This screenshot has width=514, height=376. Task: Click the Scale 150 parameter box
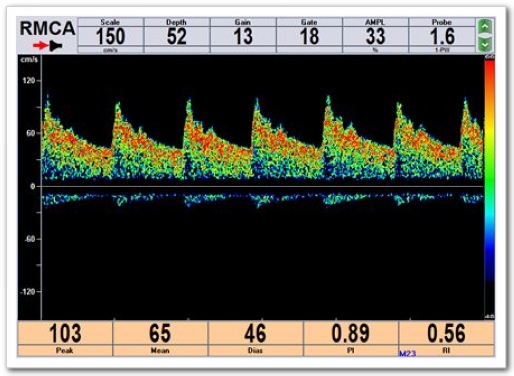click(110, 35)
